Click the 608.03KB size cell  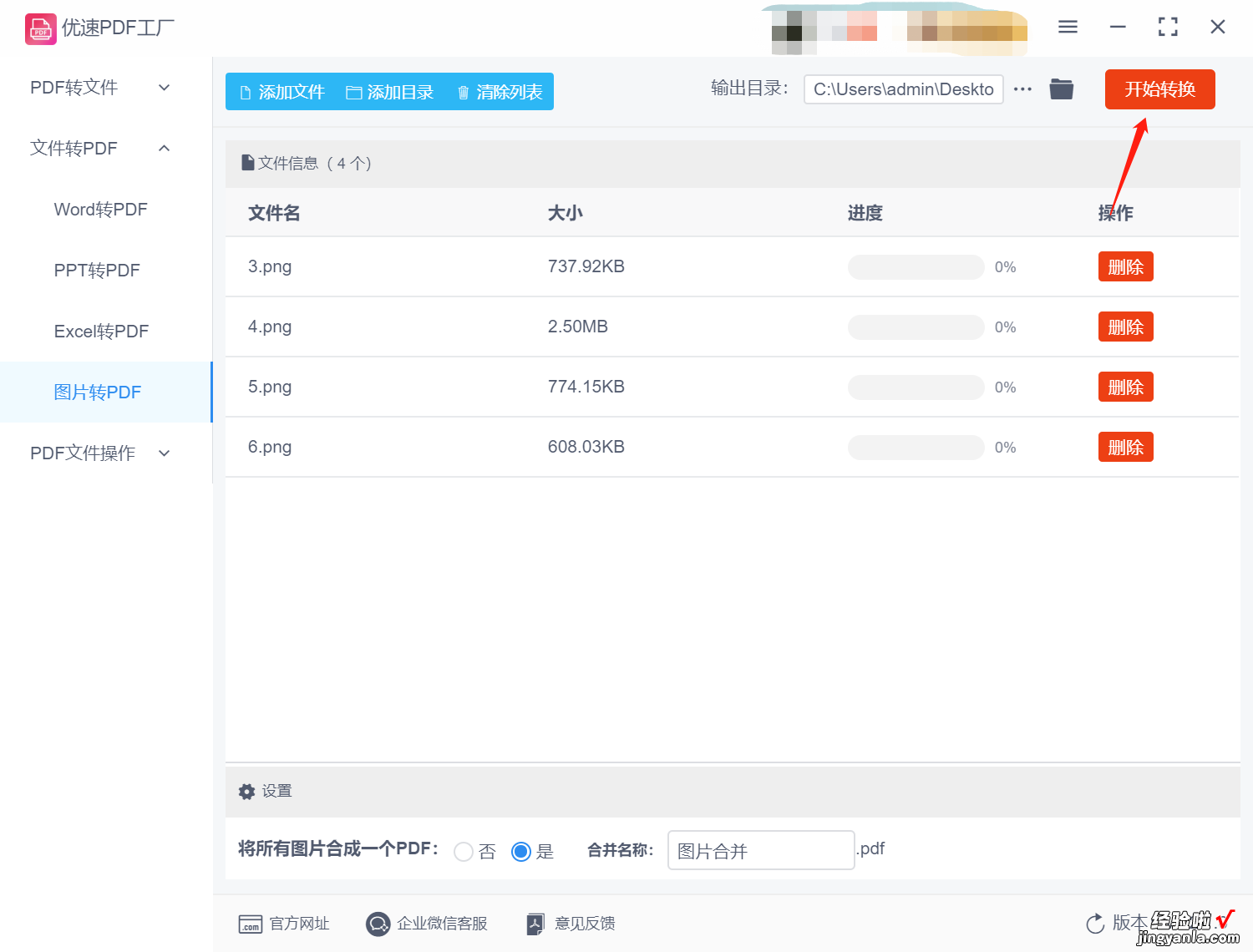(x=586, y=447)
